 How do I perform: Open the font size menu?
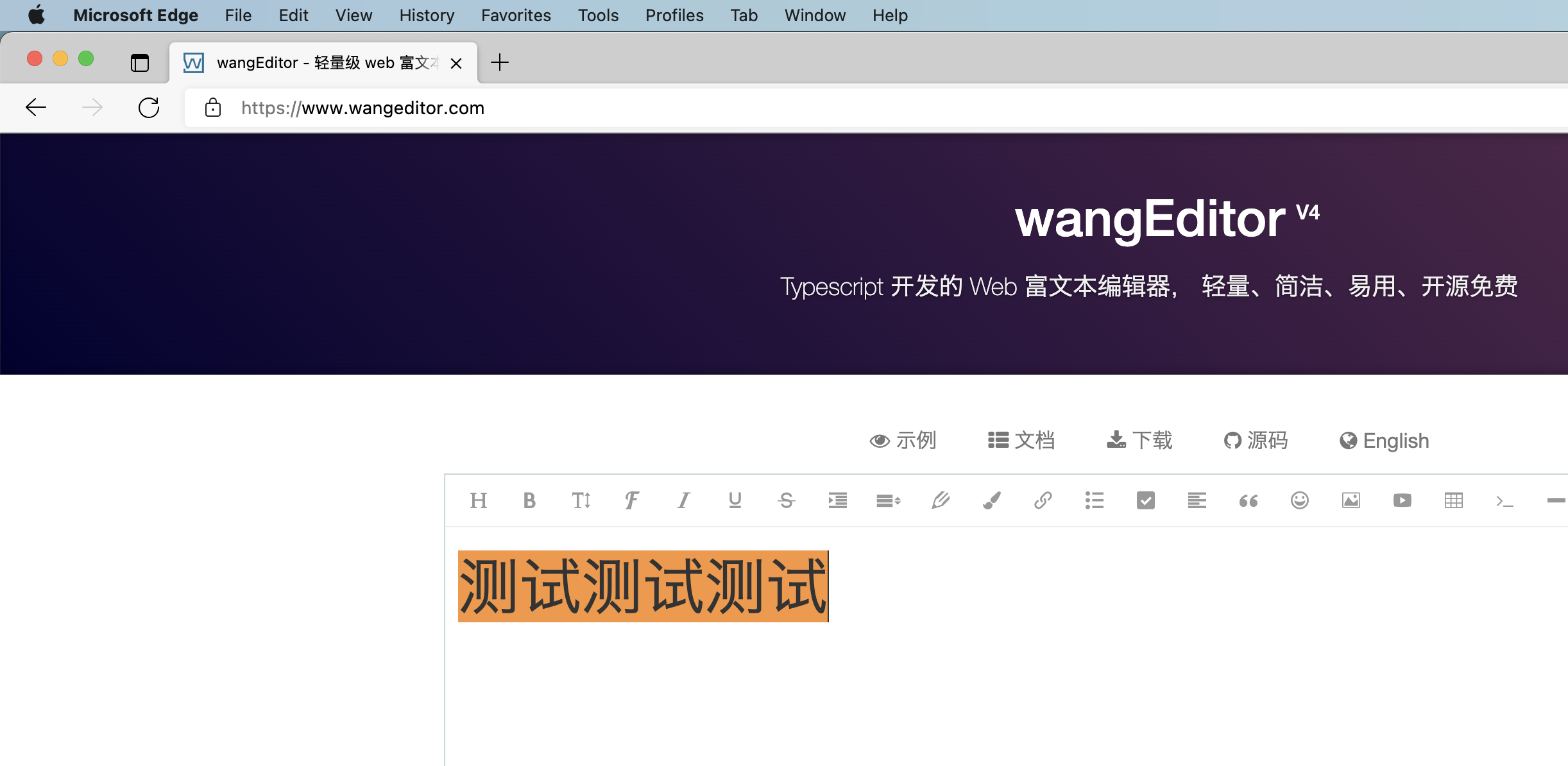[x=581, y=500]
